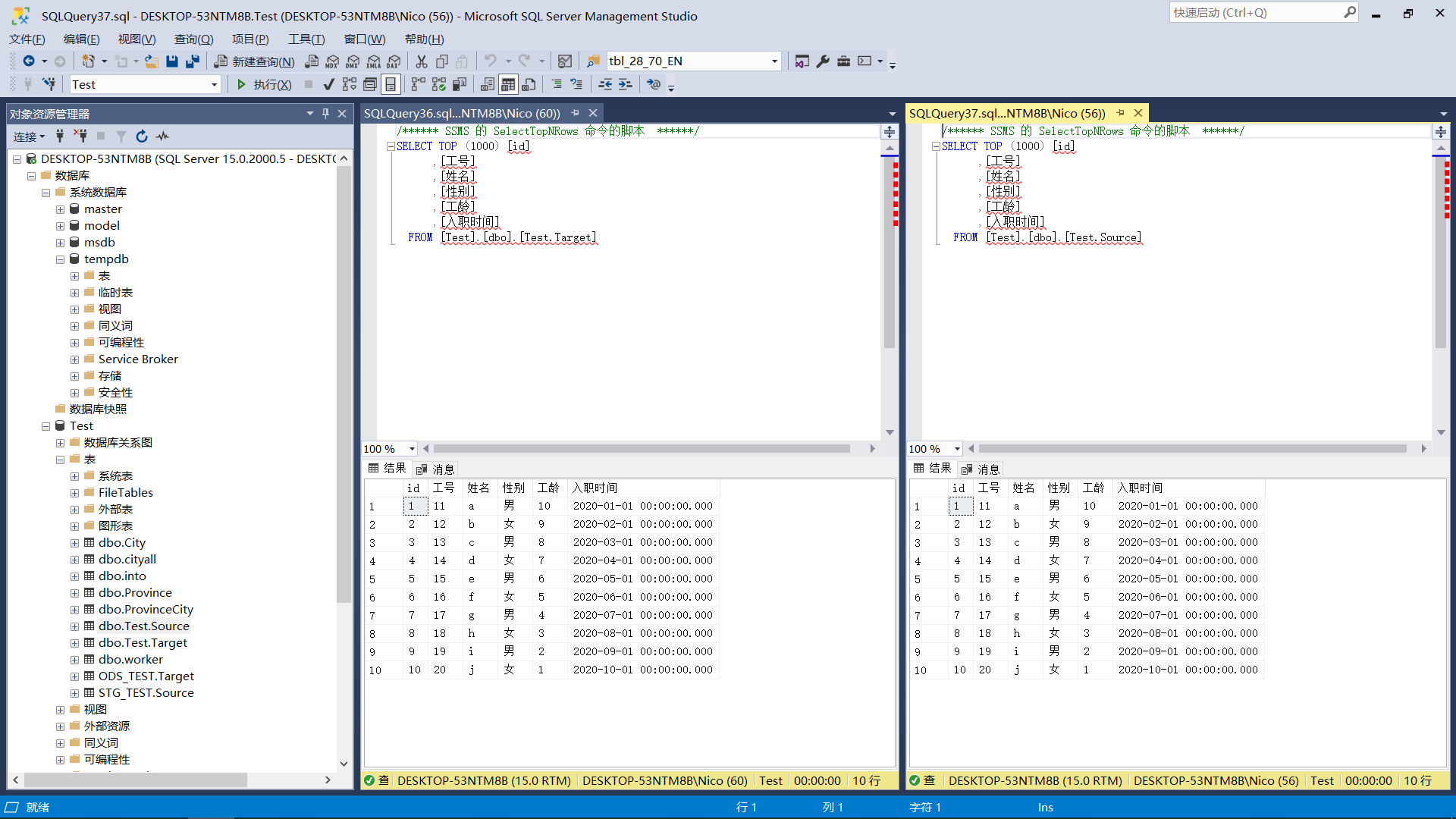Screen dimensions: 1456x819
Task: Refresh the Object Explorer tree
Action: (142, 136)
